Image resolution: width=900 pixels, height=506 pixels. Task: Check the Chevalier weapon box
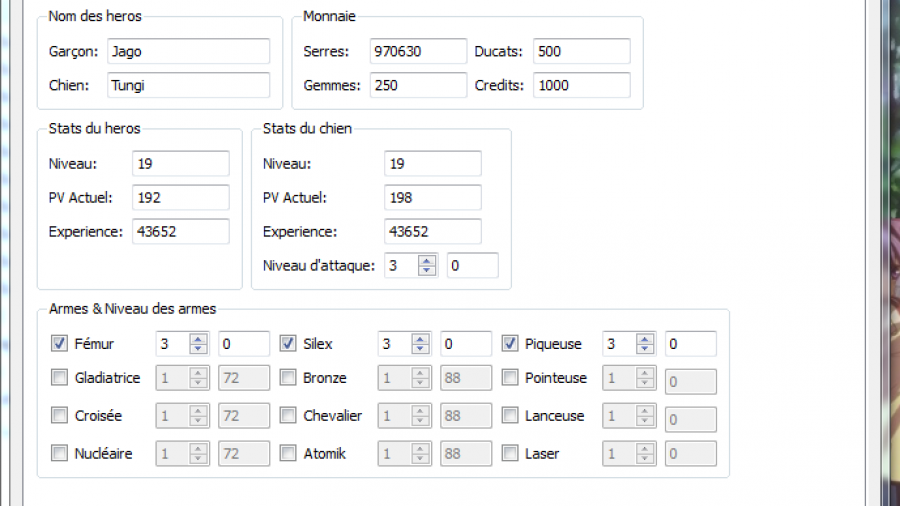click(288, 416)
